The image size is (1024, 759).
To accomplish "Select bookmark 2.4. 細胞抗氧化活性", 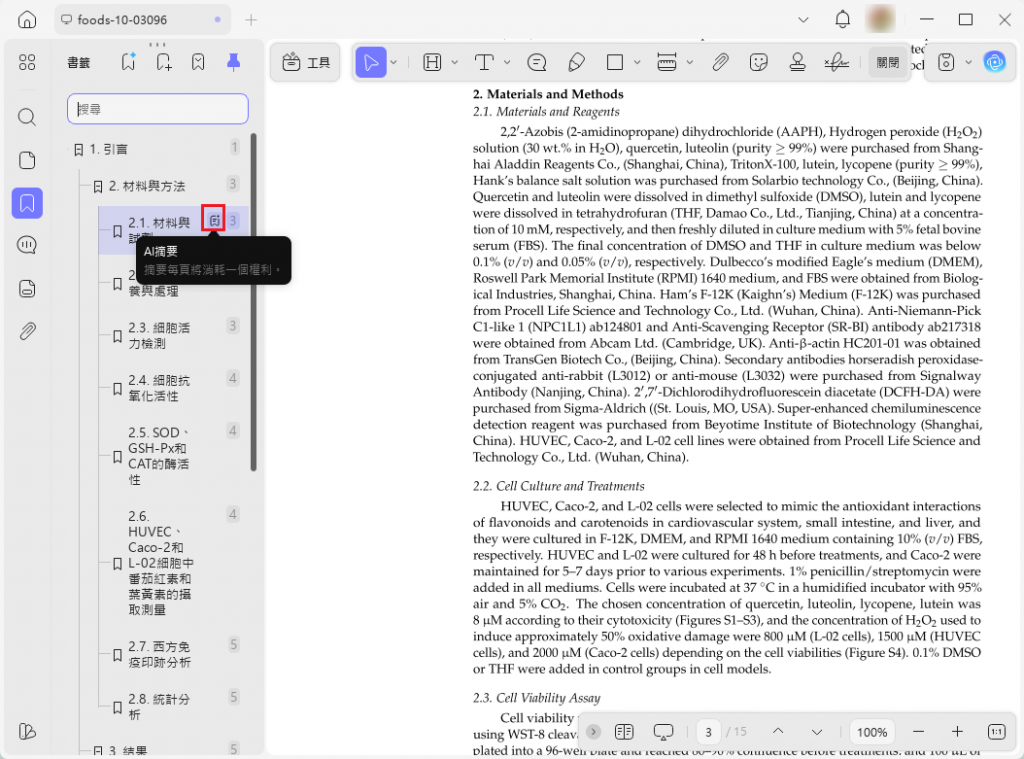I will tap(173, 388).
